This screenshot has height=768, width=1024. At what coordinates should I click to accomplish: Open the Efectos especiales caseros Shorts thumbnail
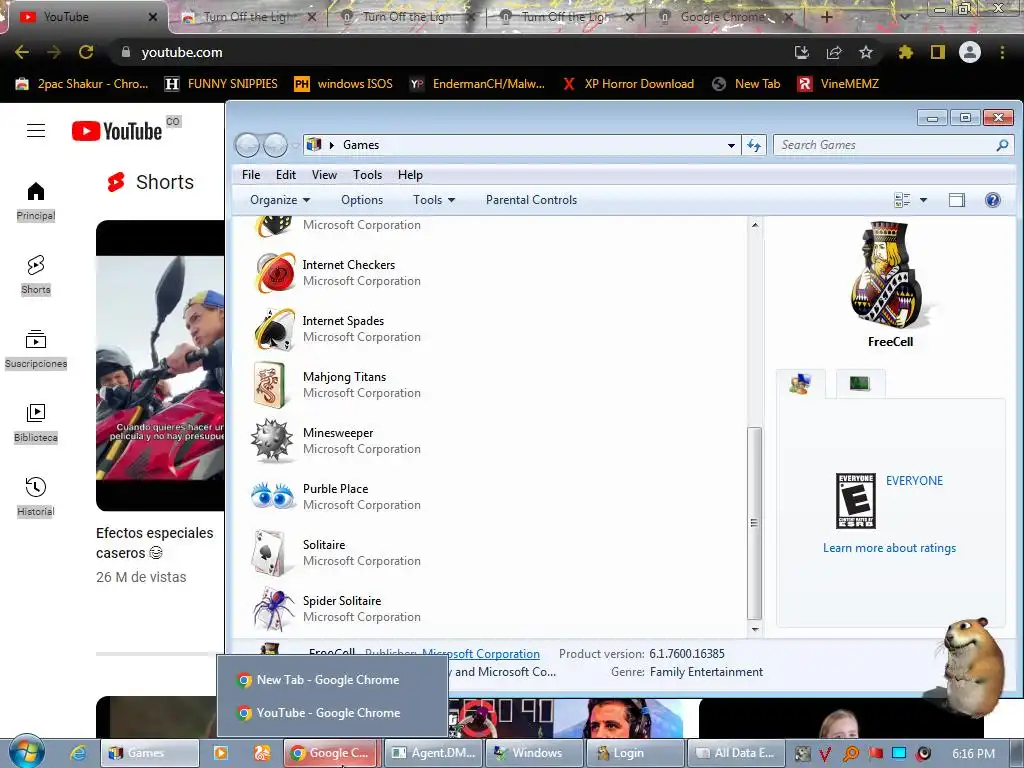pyautogui.click(x=160, y=366)
